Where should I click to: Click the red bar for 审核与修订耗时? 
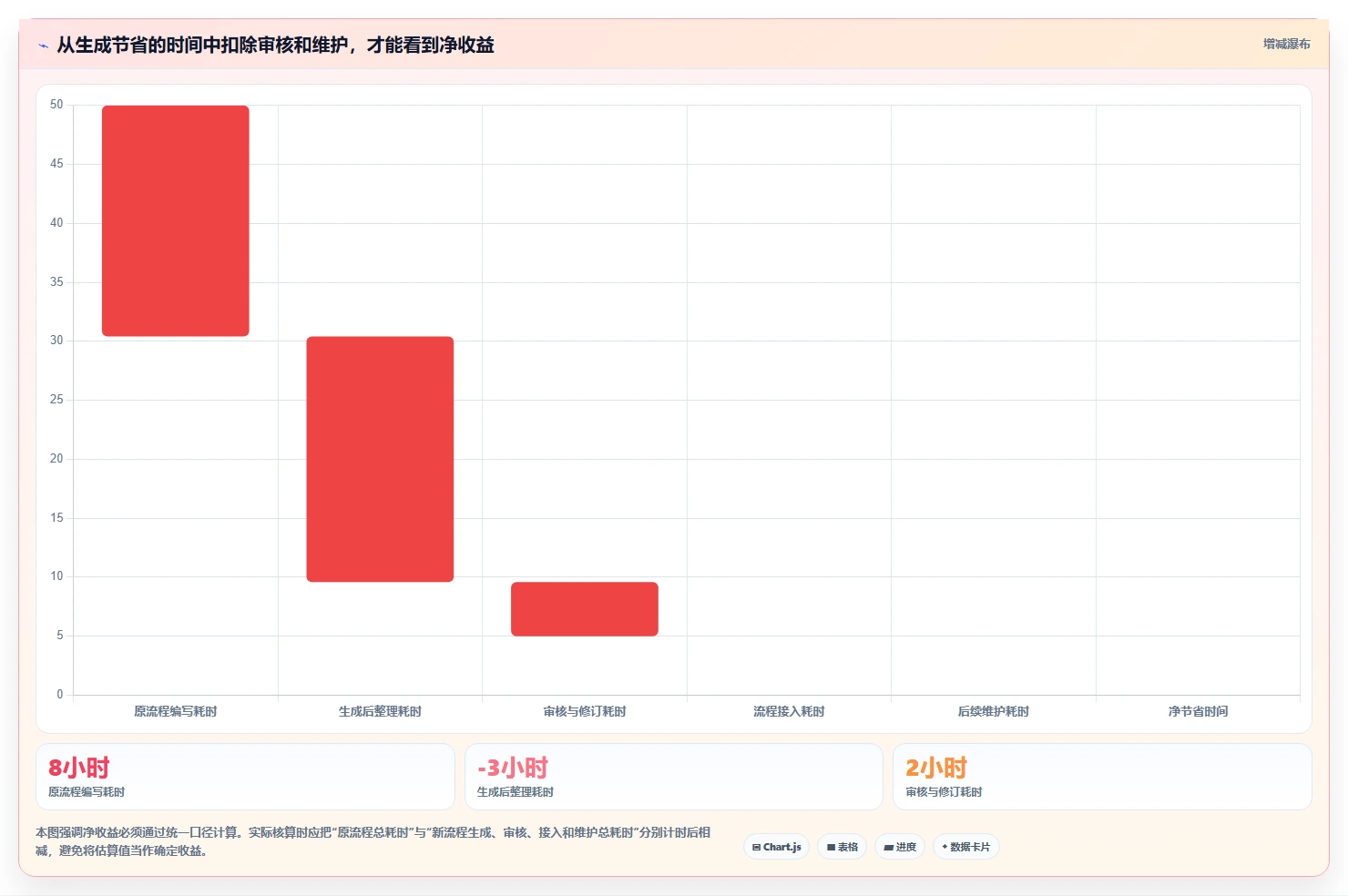[x=585, y=609]
